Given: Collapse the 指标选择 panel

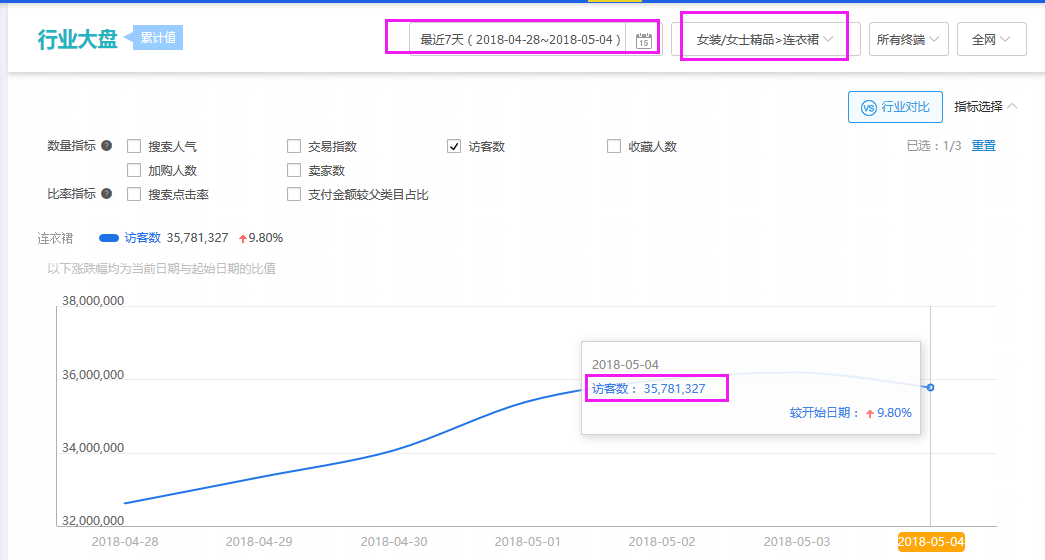Looking at the screenshot, I should click(x=986, y=107).
